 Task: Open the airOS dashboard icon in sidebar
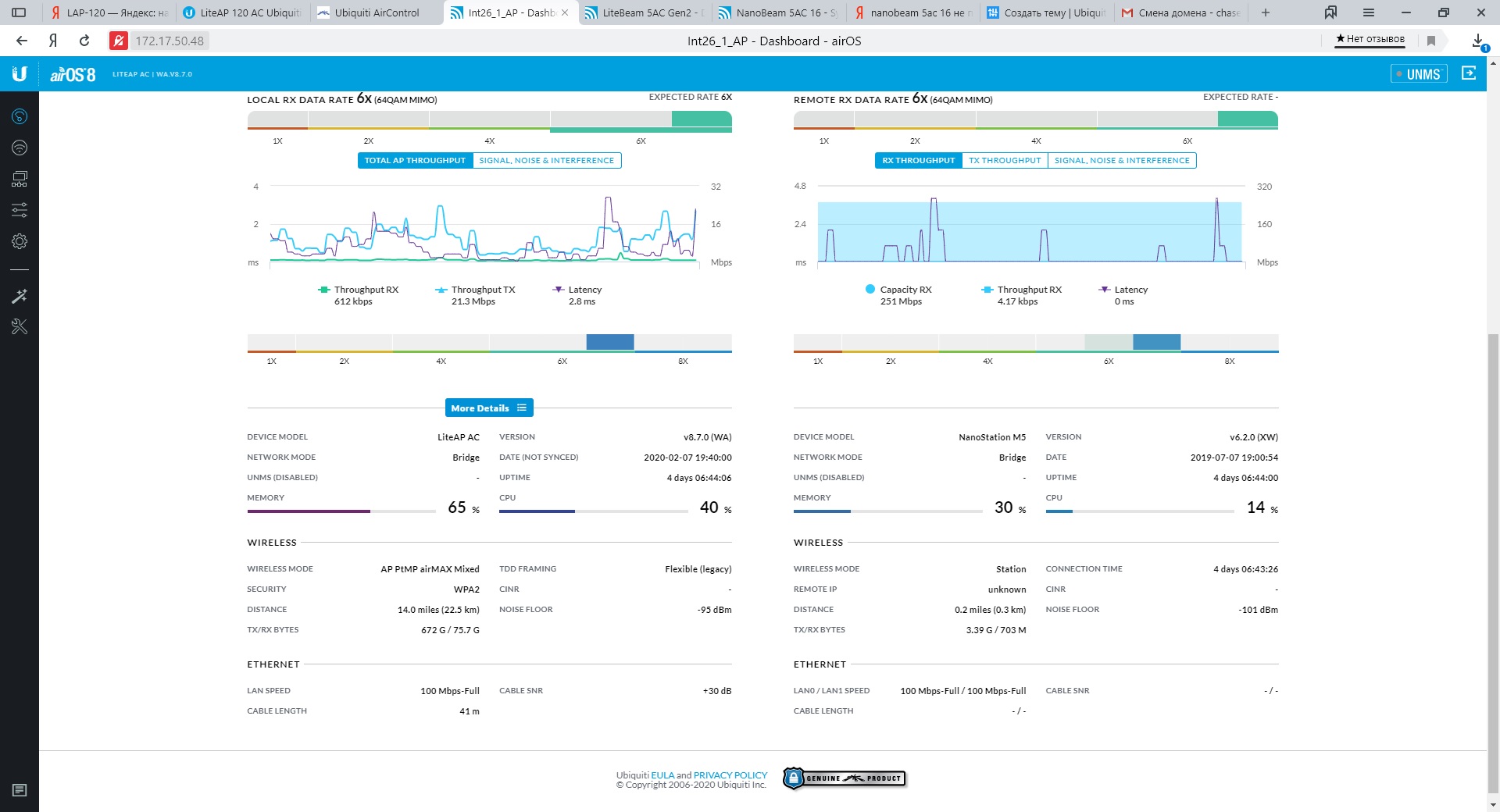point(20,117)
